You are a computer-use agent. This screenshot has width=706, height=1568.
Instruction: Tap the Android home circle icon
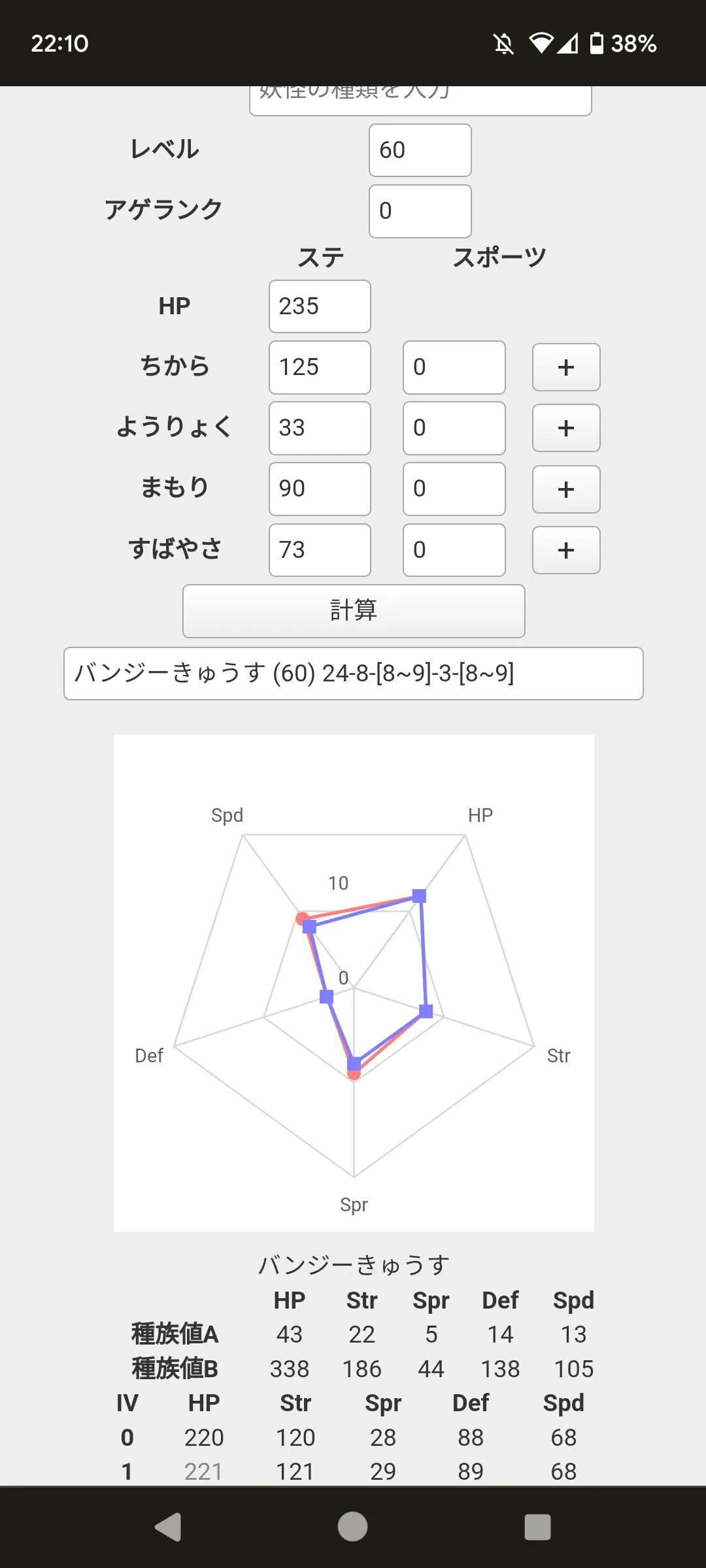point(352,1527)
